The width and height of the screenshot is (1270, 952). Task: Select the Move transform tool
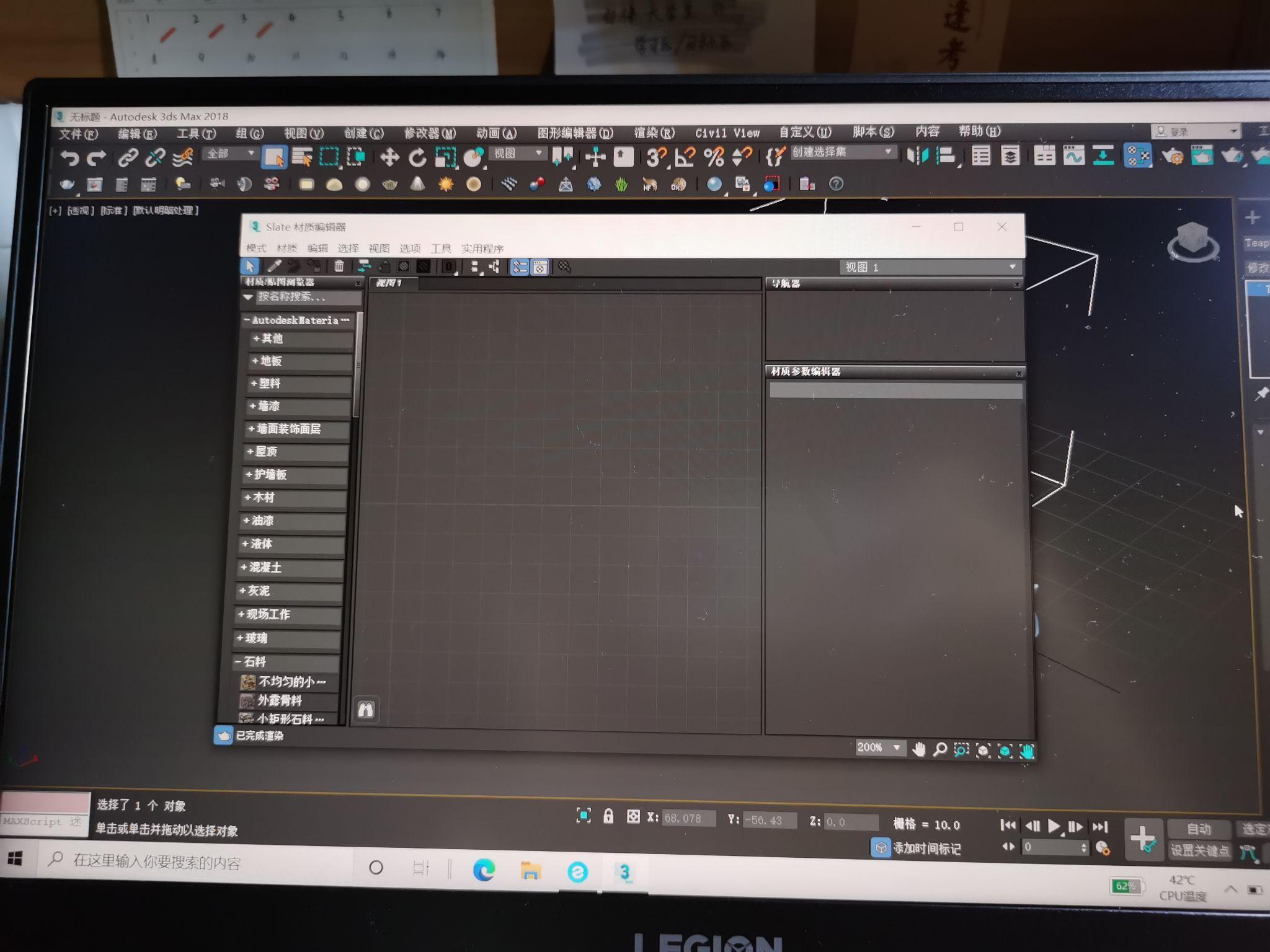pos(389,157)
